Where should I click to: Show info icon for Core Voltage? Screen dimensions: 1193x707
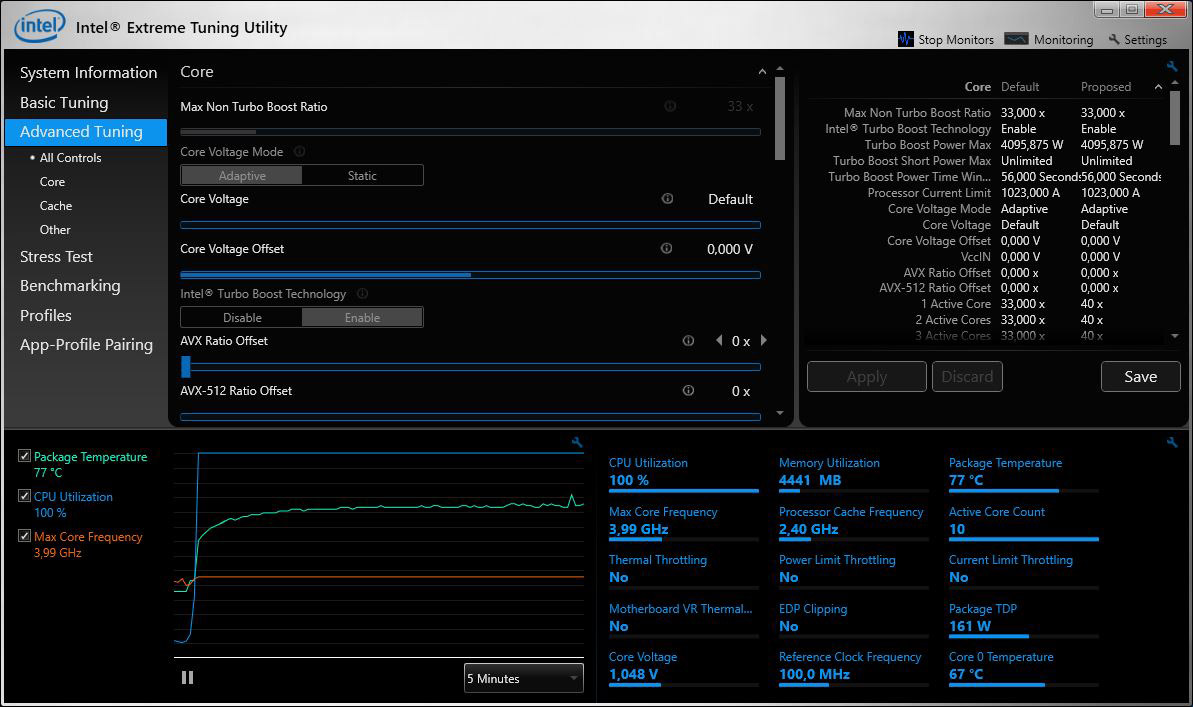(667, 199)
